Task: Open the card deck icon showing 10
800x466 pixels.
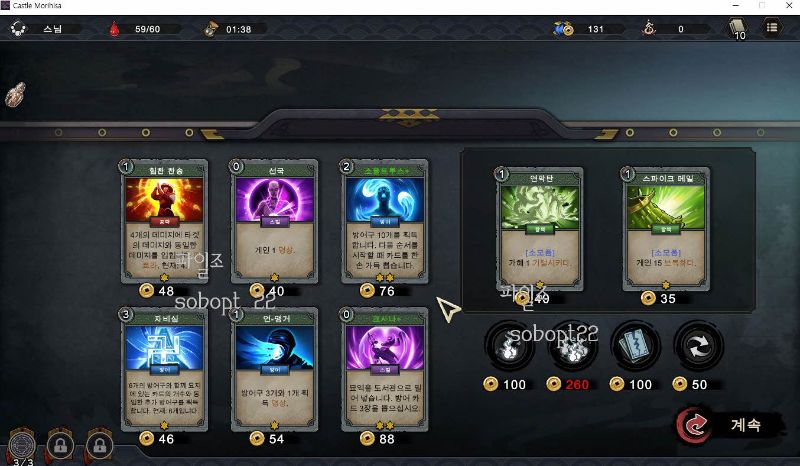Action: (737, 29)
